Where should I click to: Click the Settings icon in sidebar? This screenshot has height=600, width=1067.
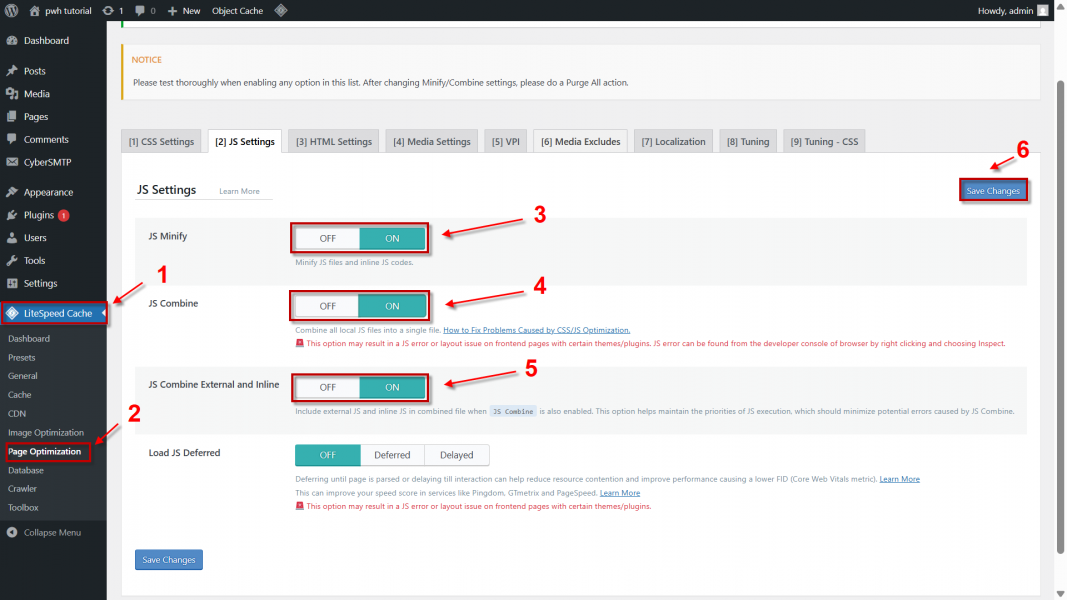tap(12, 283)
